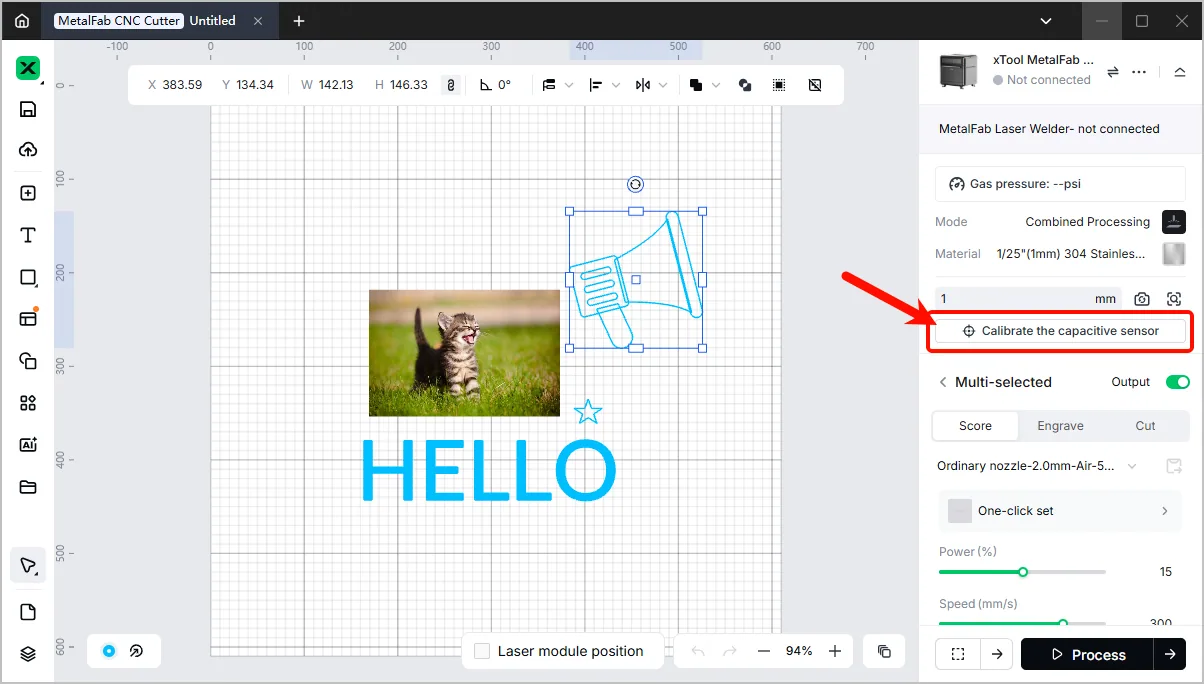The image size is (1204, 684).
Task: Open the 304 Stainless material swatch
Action: click(1174, 254)
